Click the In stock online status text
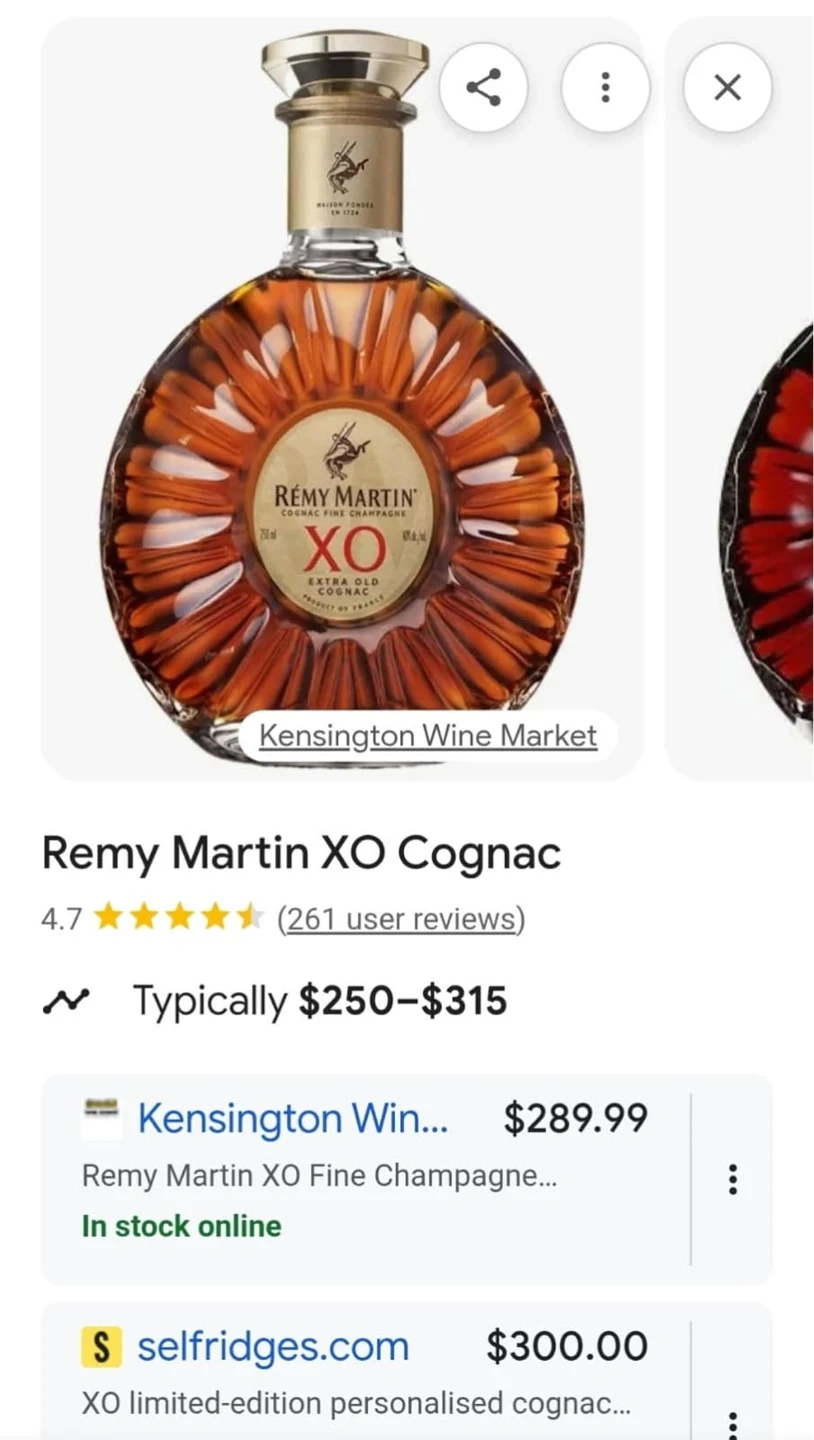Screen dimensions: 814x1440 tap(181, 1226)
